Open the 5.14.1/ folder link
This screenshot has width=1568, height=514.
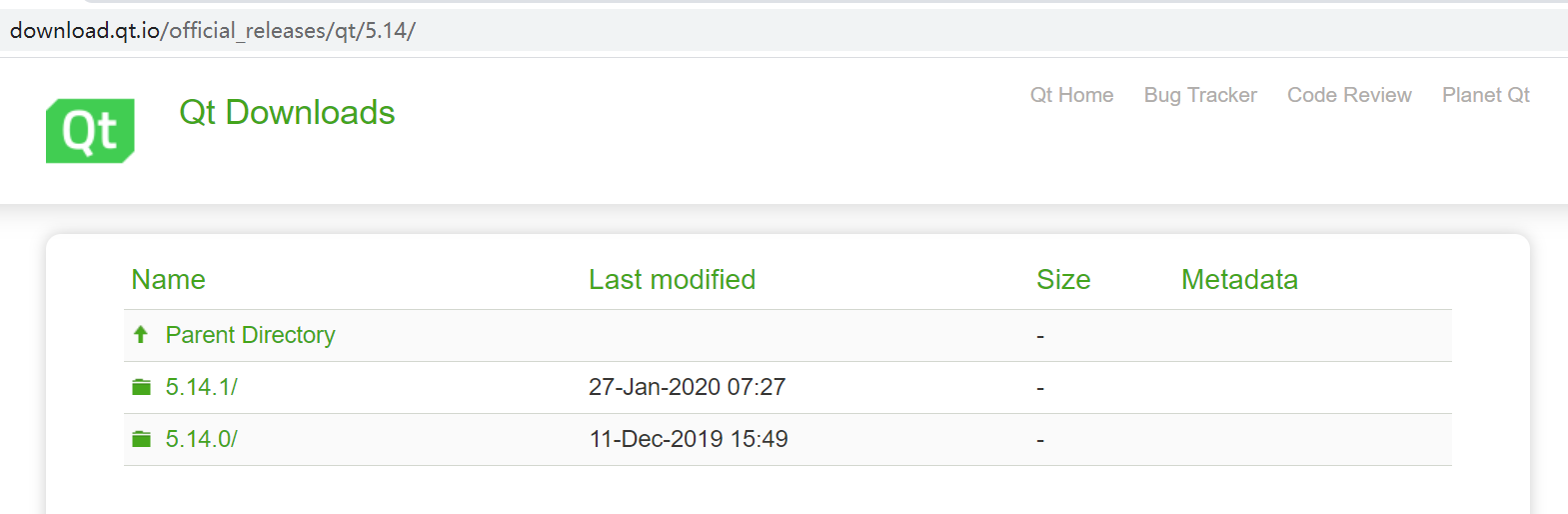click(201, 387)
